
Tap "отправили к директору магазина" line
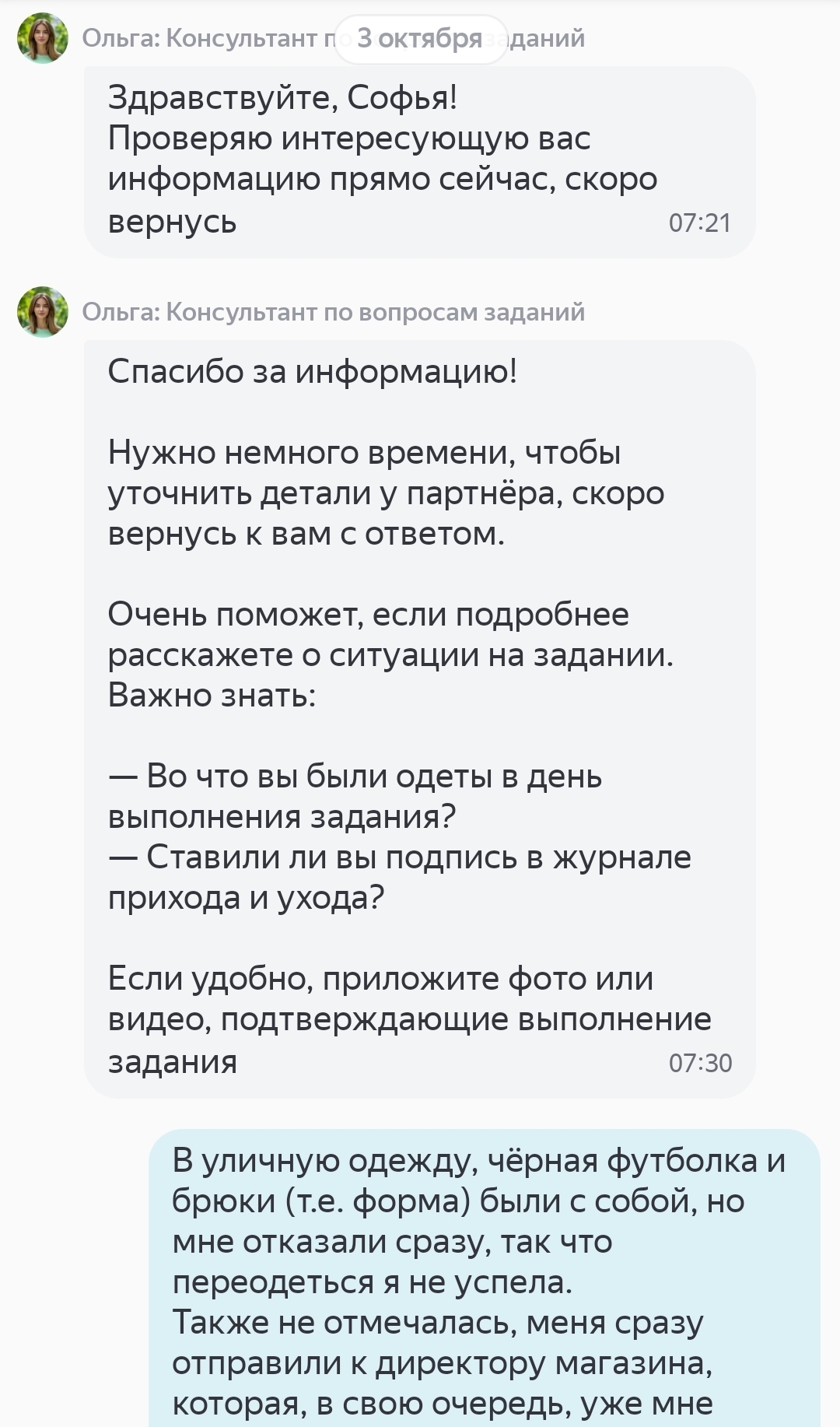click(442, 1362)
